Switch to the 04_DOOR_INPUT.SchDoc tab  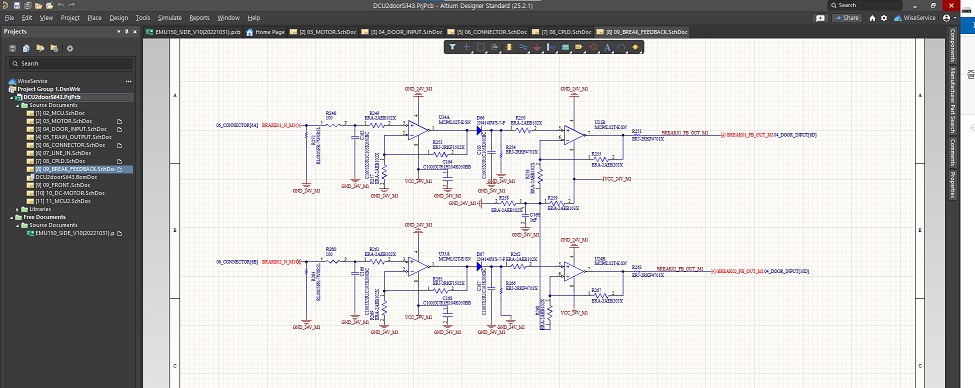[407, 31]
